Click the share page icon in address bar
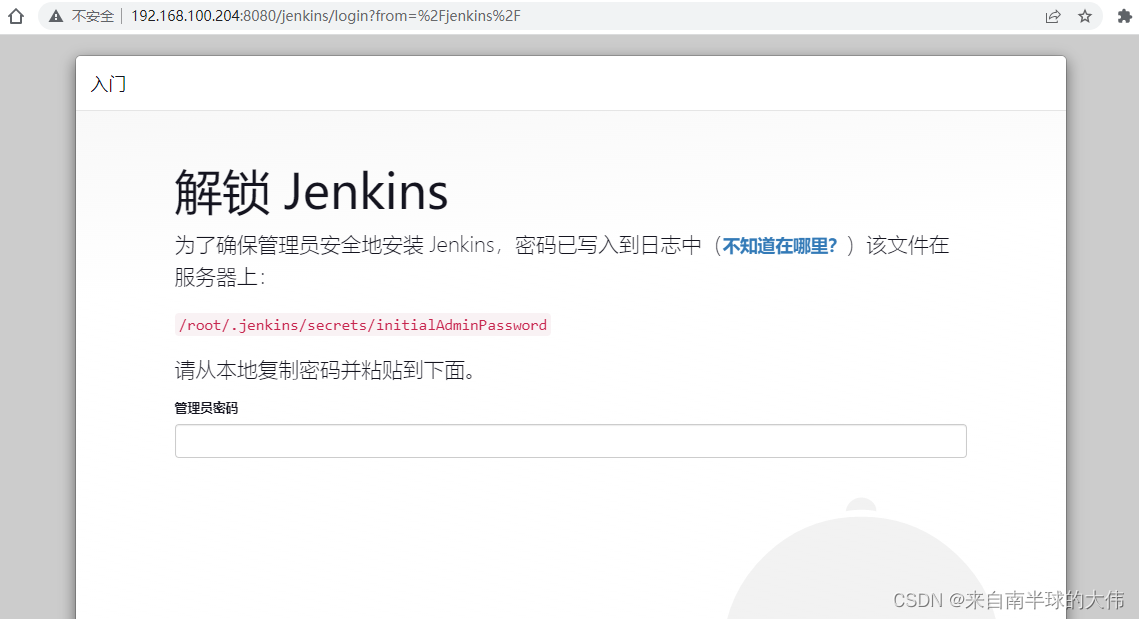Image resolution: width=1139 pixels, height=619 pixels. (1053, 16)
